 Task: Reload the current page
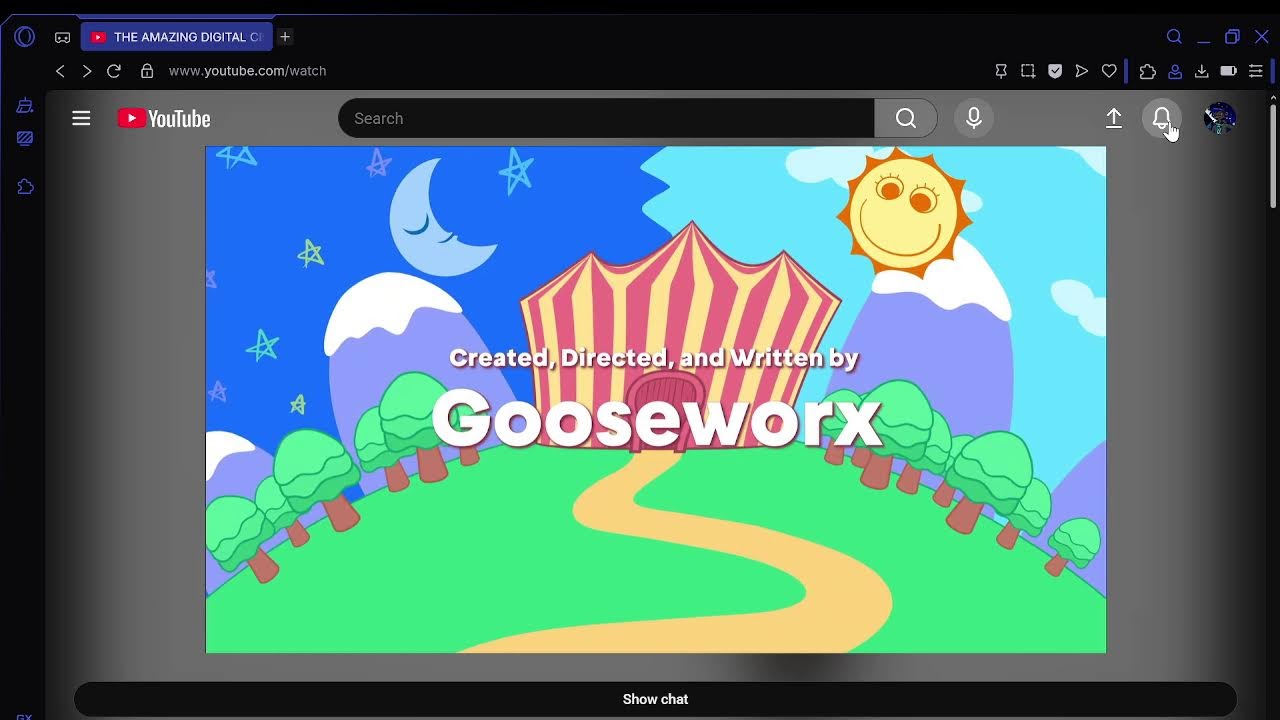coord(114,71)
